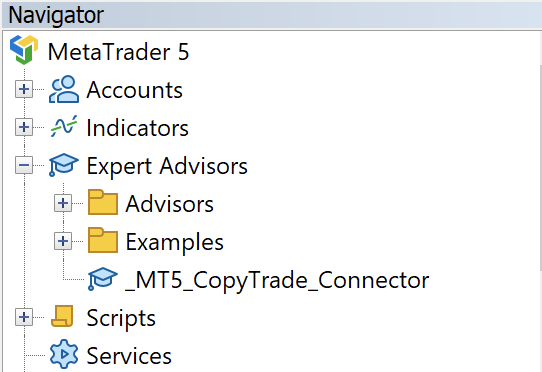Click the _MT5_CopyTrade_Connector cap icon

102,278
